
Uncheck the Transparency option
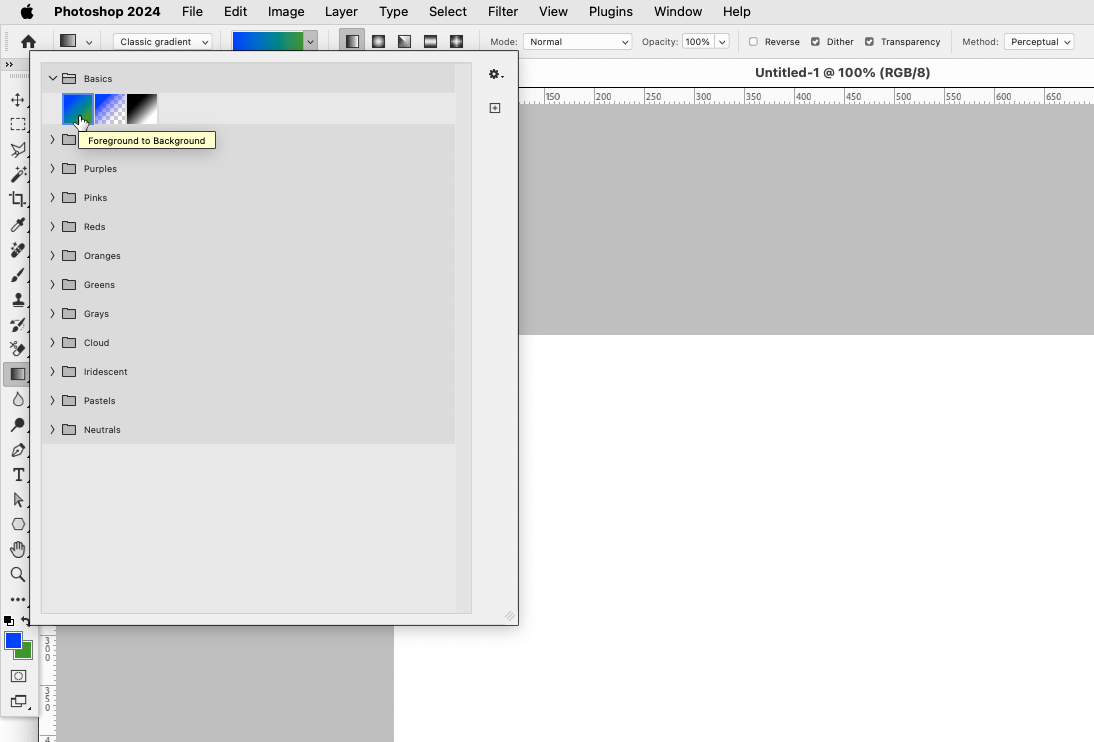tap(869, 41)
